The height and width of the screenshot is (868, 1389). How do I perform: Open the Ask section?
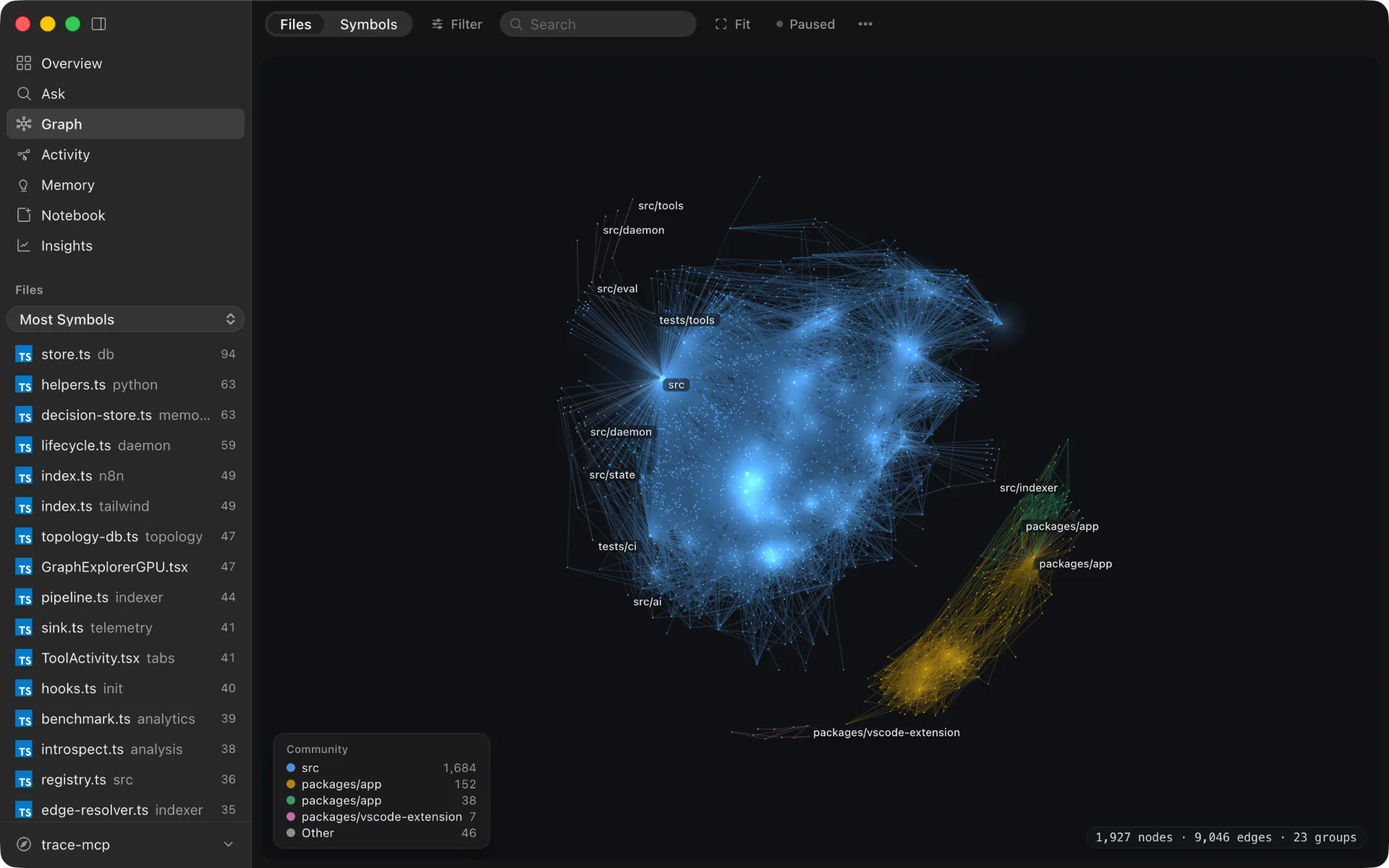pos(125,93)
